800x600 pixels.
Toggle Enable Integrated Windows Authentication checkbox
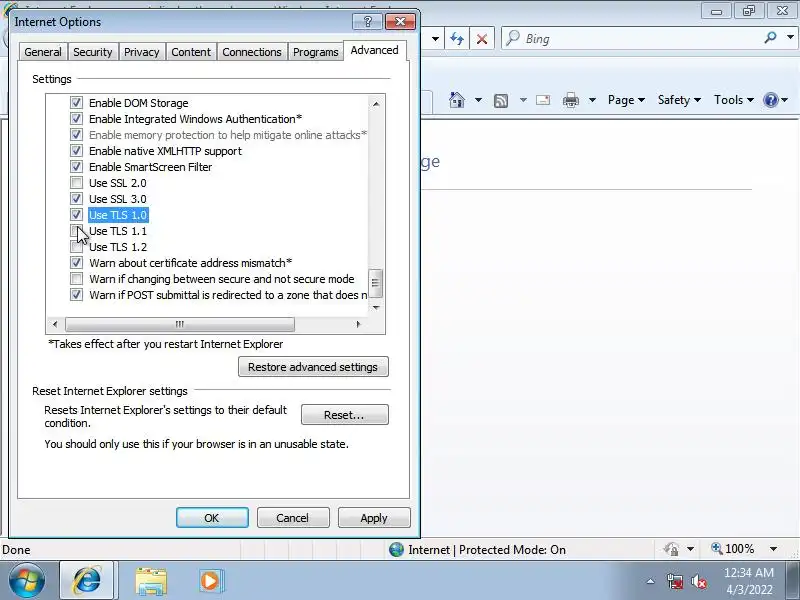[x=76, y=119]
